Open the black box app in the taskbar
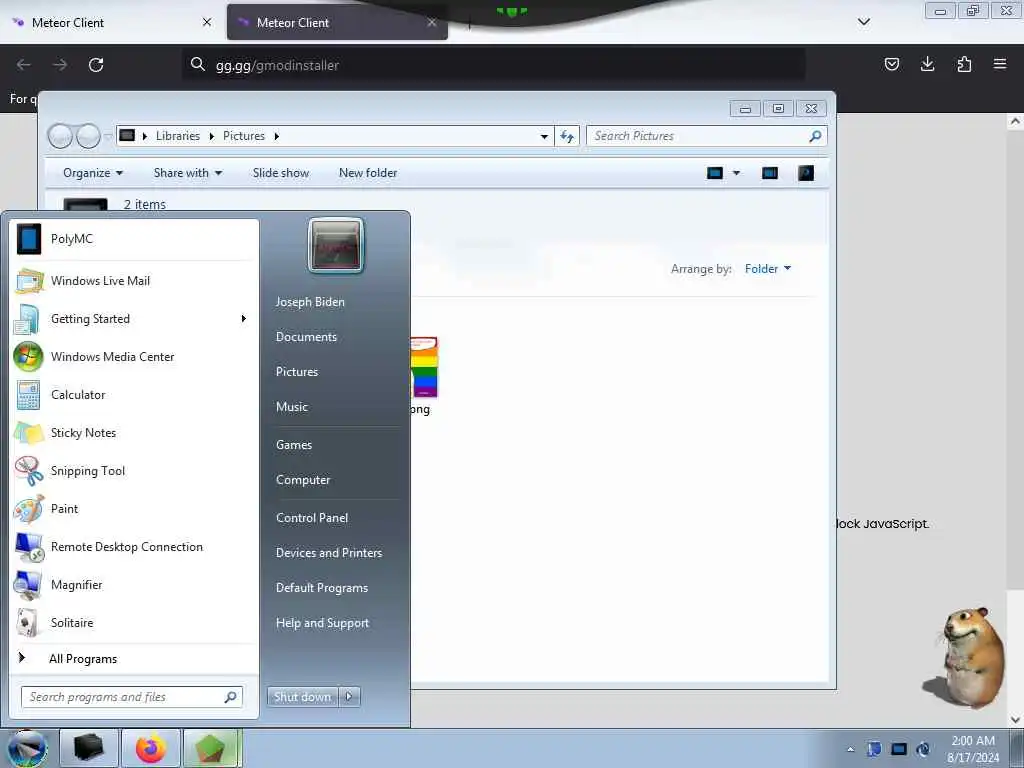Image resolution: width=1024 pixels, height=768 pixels. coord(89,748)
